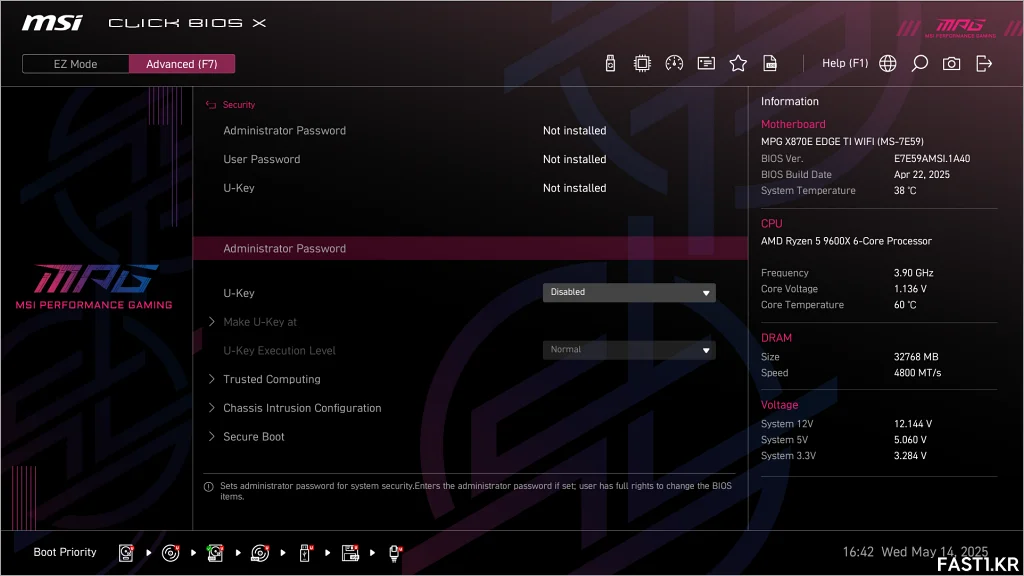Click the CPU heading in Information panel
The height and width of the screenshot is (576, 1024).
point(771,223)
